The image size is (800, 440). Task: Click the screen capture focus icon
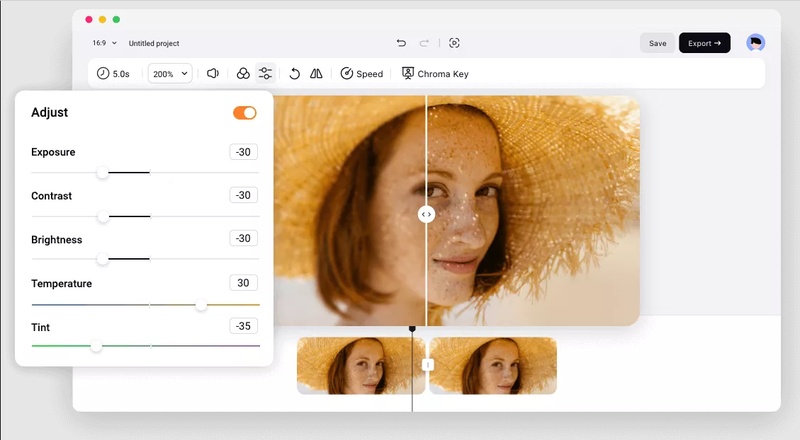click(x=454, y=43)
